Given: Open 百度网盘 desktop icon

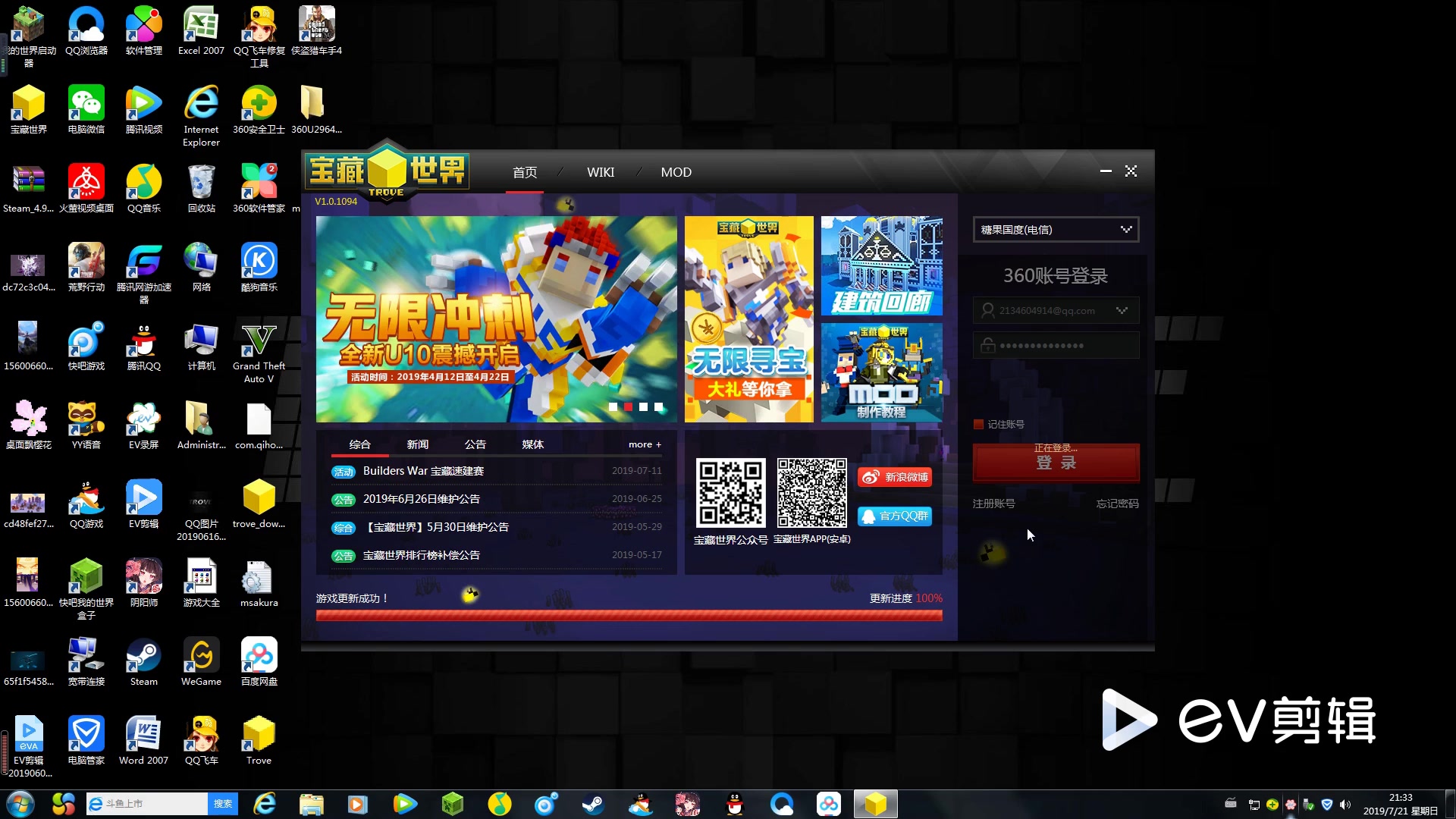Looking at the screenshot, I should (259, 662).
